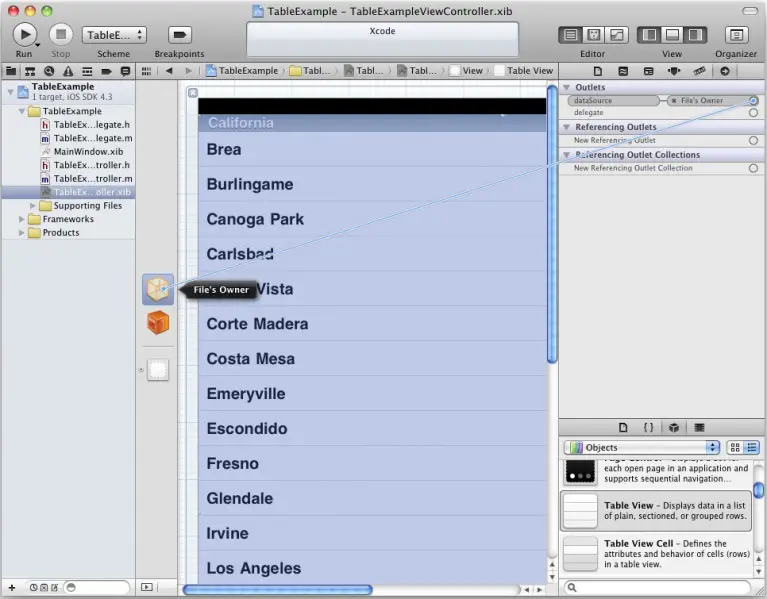The image size is (767, 599).
Task: Hide the Navigator pane via View button
Action: click(x=650, y=34)
